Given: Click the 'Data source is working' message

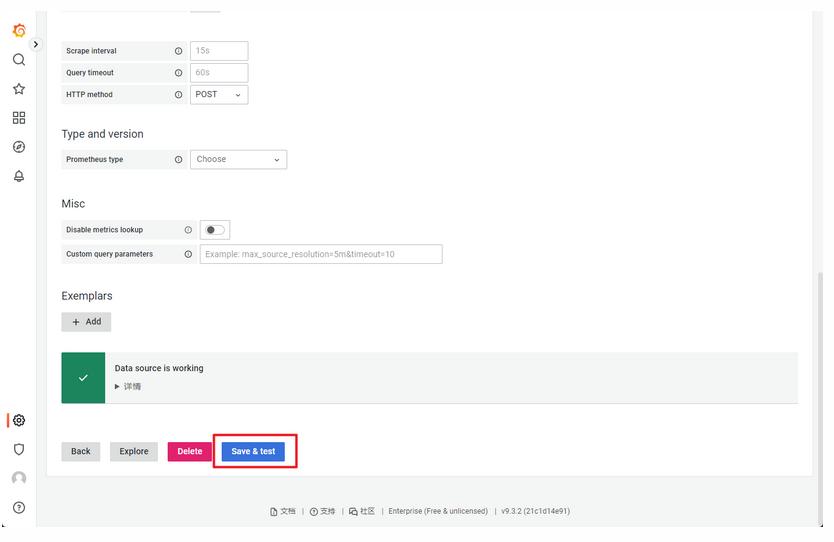Looking at the screenshot, I should (x=159, y=368).
